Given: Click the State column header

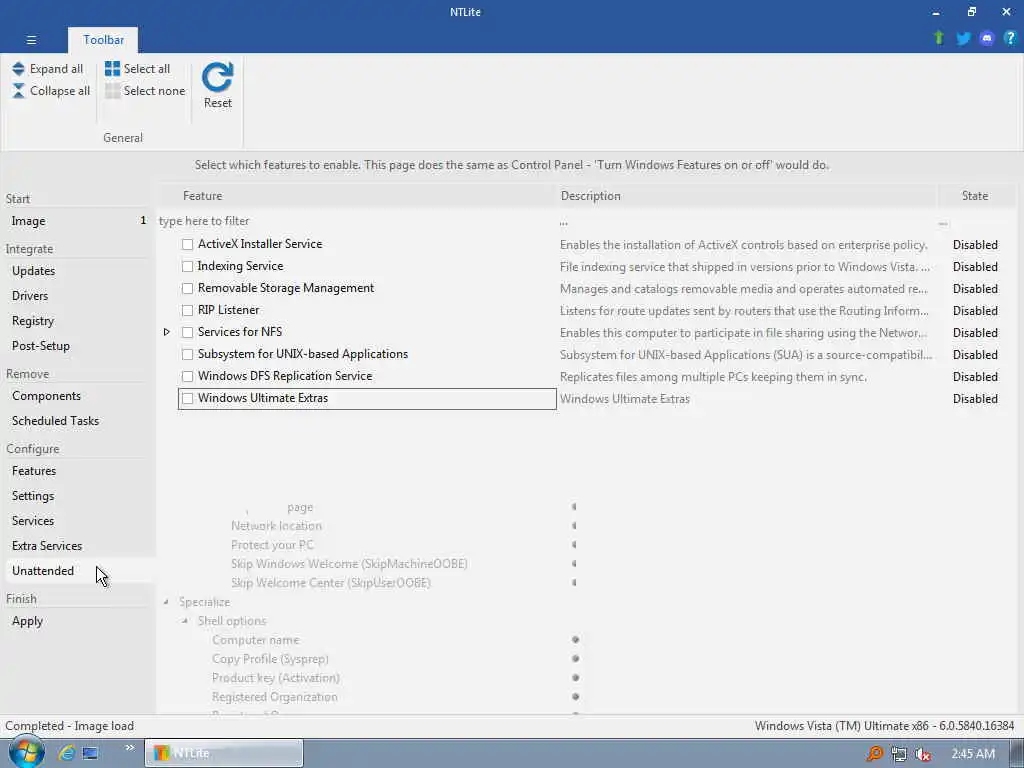Looking at the screenshot, I should tap(975, 196).
